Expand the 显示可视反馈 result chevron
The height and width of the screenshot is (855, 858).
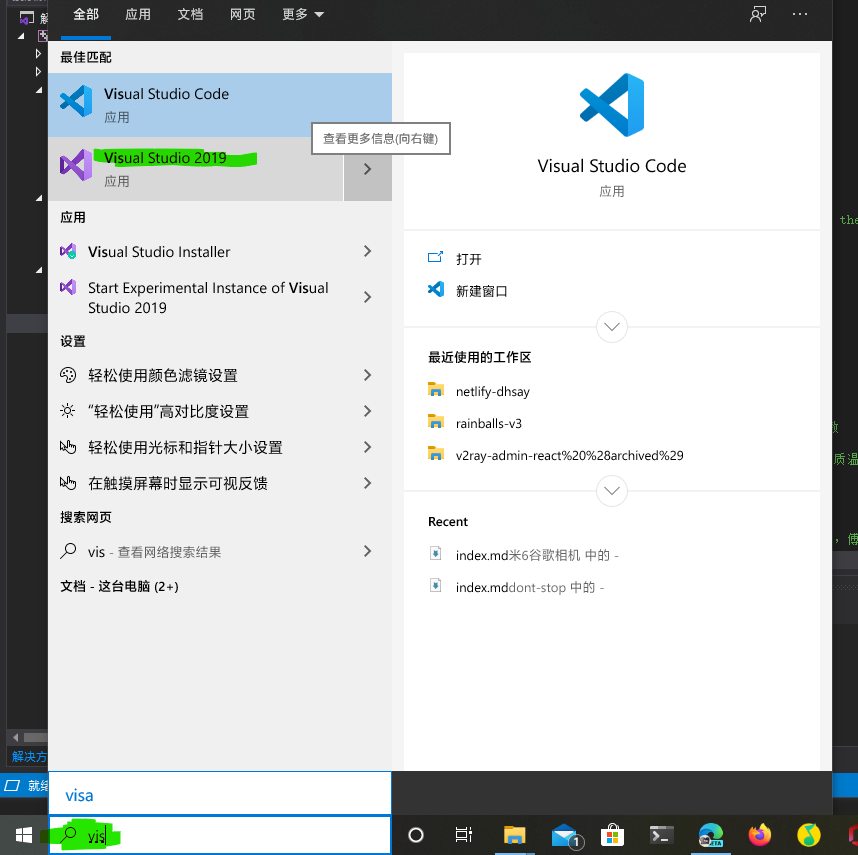[x=368, y=483]
